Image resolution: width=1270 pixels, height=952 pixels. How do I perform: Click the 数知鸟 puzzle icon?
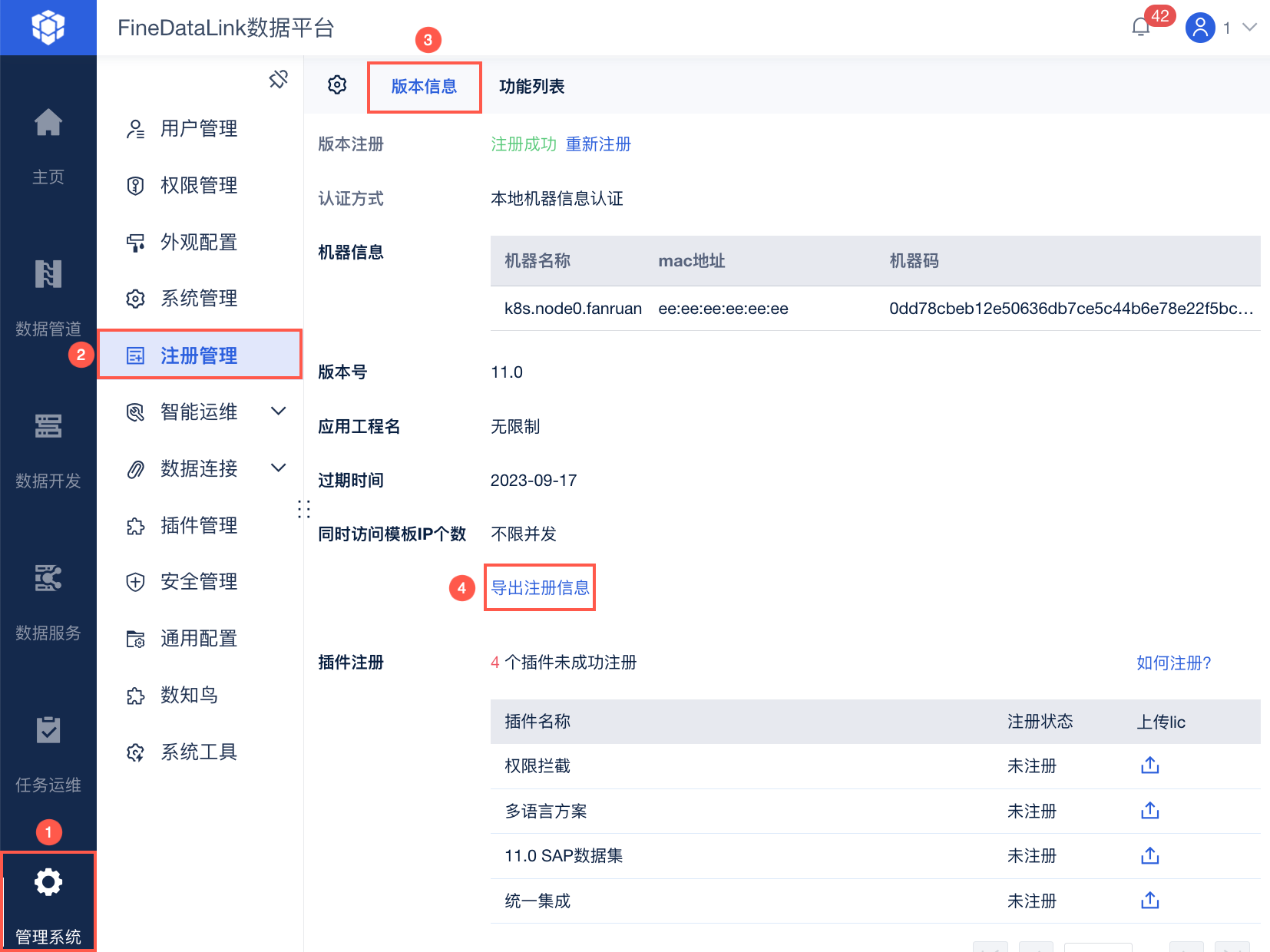[x=135, y=696]
